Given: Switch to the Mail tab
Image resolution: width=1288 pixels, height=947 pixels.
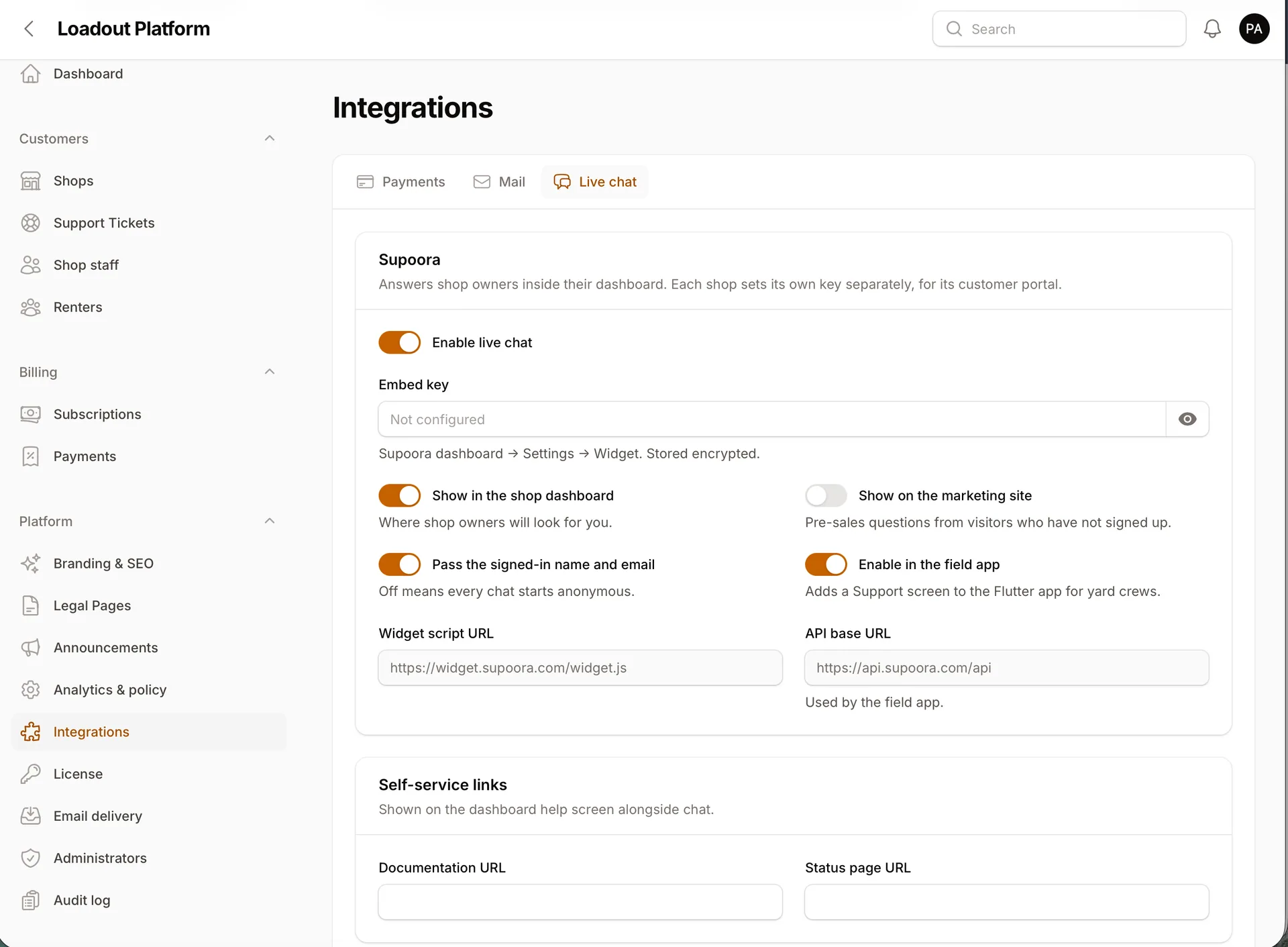Looking at the screenshot, I should pos(499,182).
